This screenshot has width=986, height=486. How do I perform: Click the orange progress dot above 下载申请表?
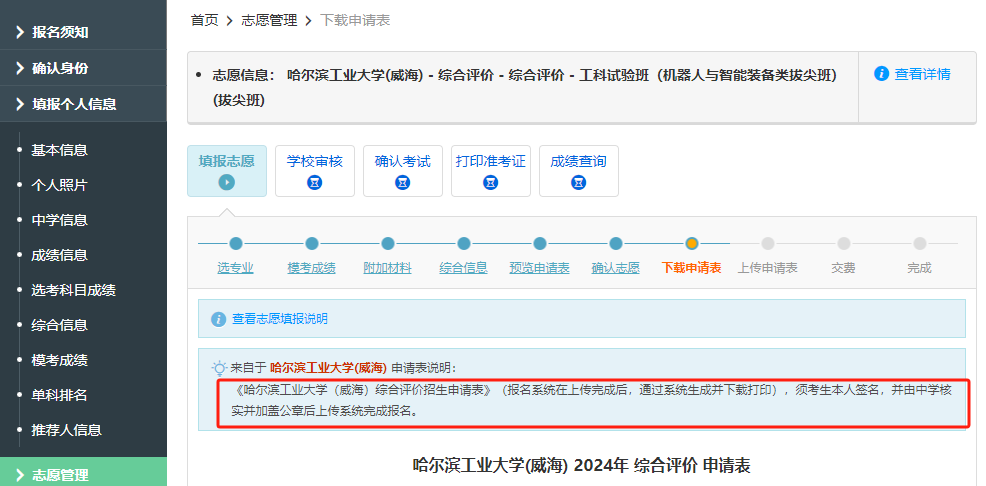[x=692, y=243]
